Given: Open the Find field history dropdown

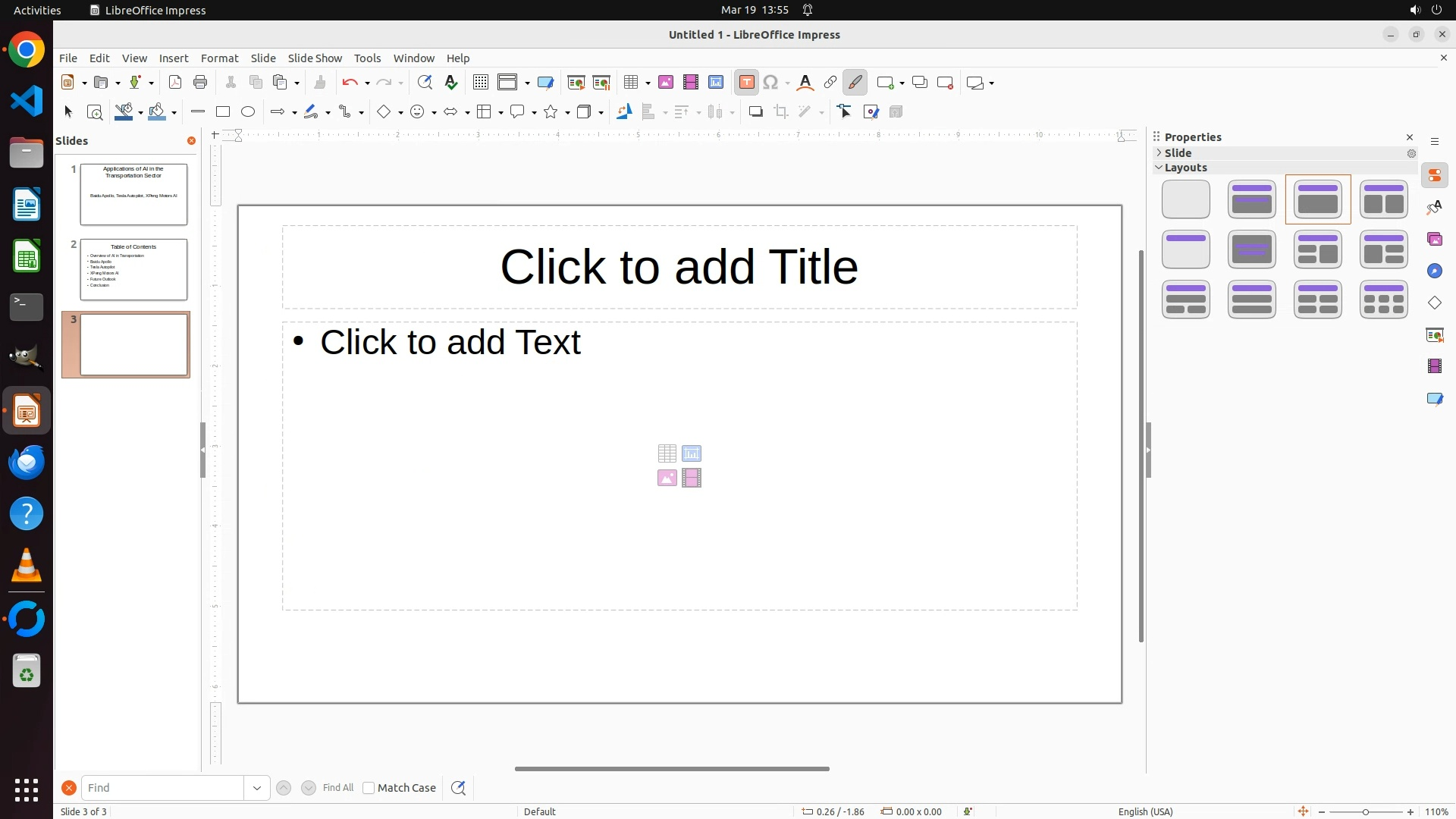Looking at the screenshot, I should tap(257, 788).
